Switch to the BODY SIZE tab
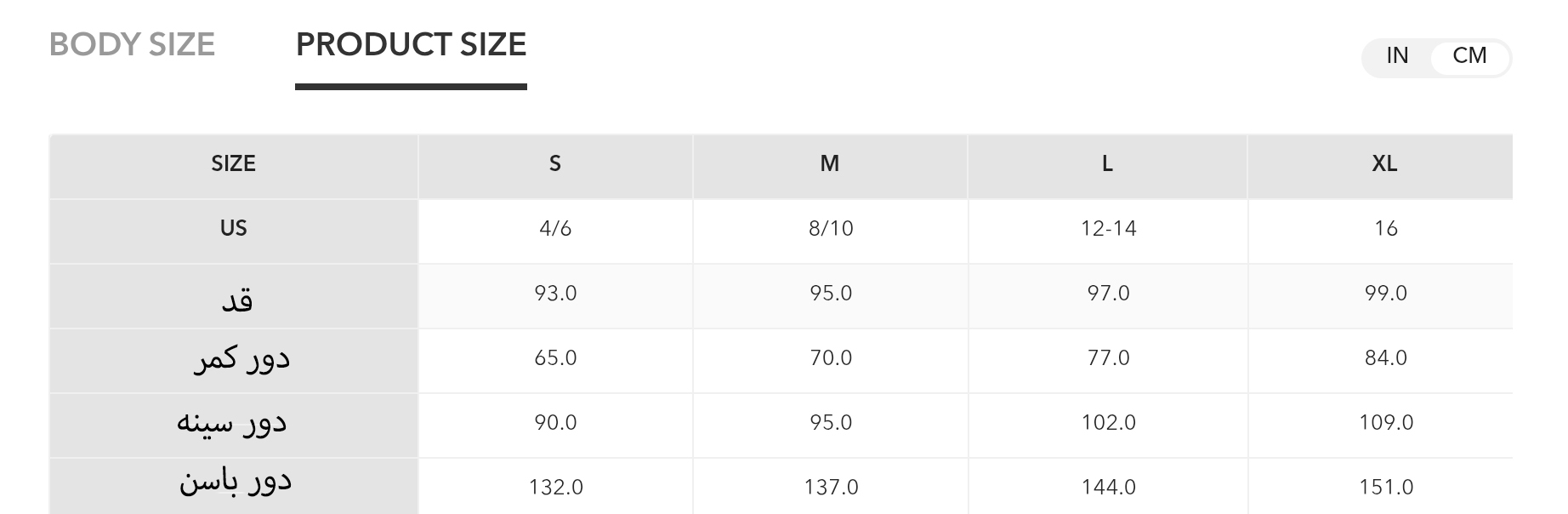This screenshot has width=1568, height=514. pos(132,44)
